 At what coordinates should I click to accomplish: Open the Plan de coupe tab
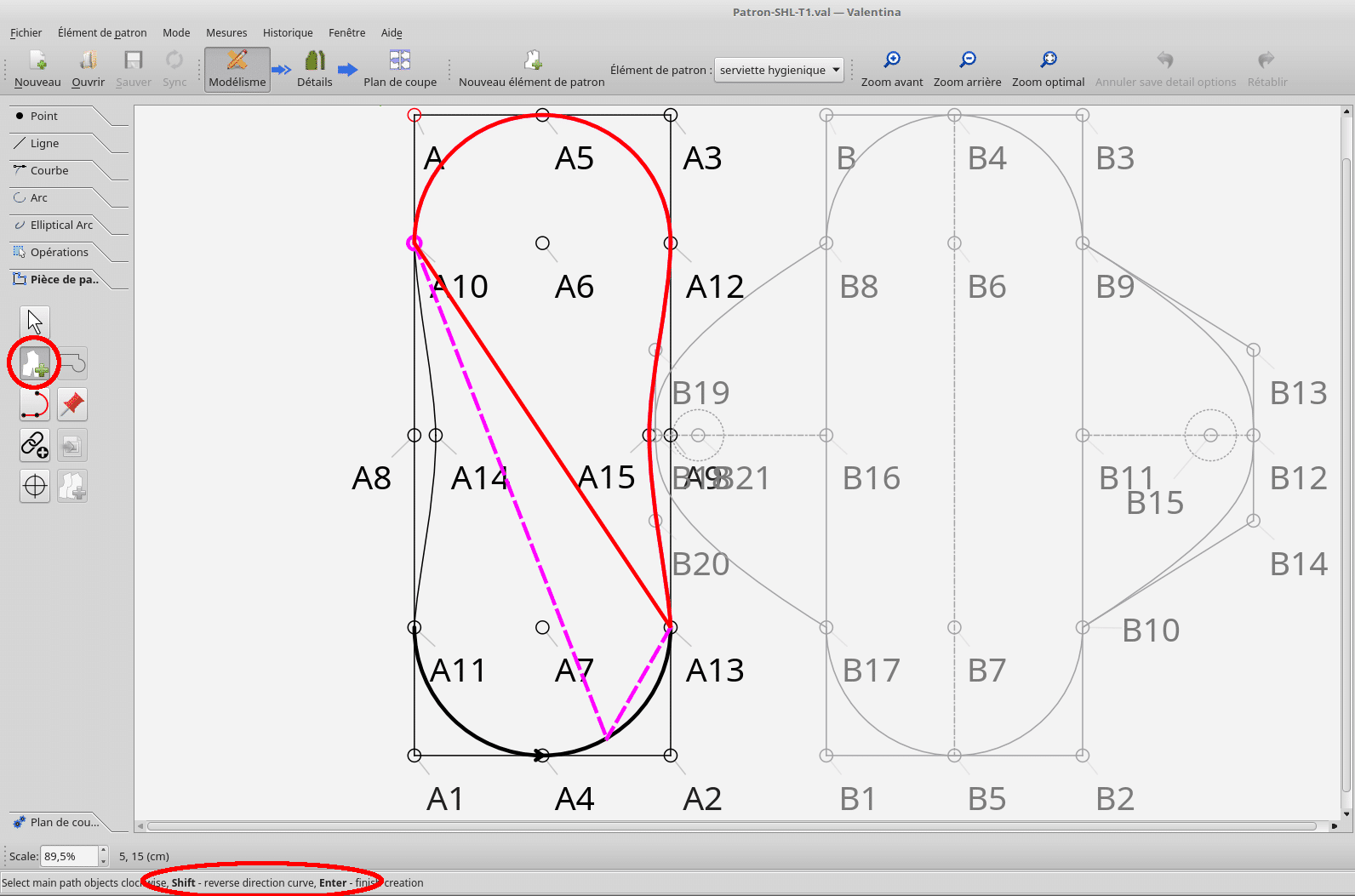pyautogui.click(x=60, y=822)
